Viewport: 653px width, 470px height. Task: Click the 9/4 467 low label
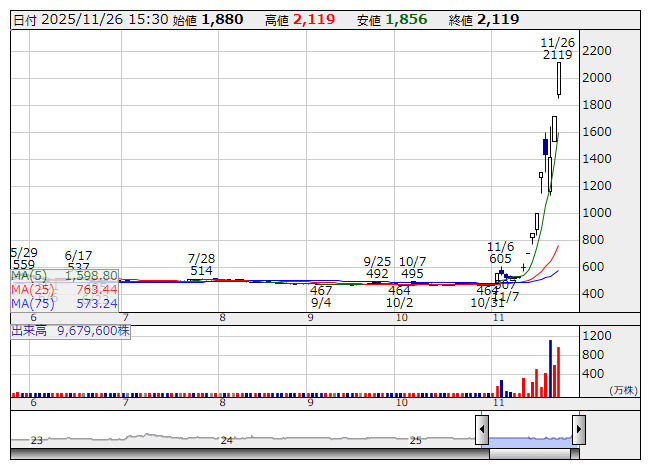321,296
